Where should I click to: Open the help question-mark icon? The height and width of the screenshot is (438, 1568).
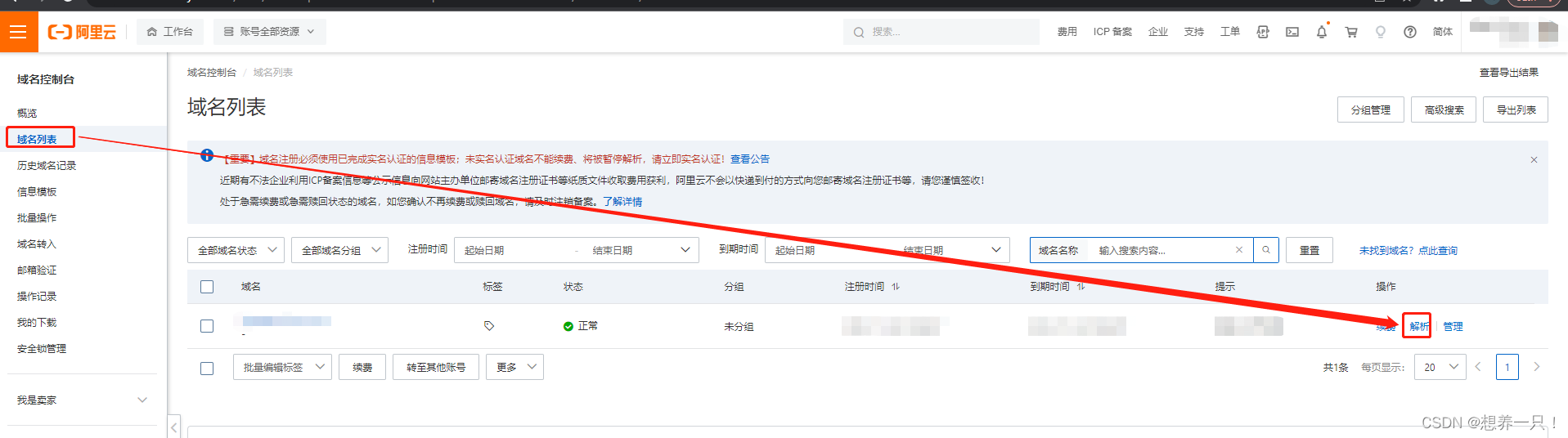[1410, 32]
